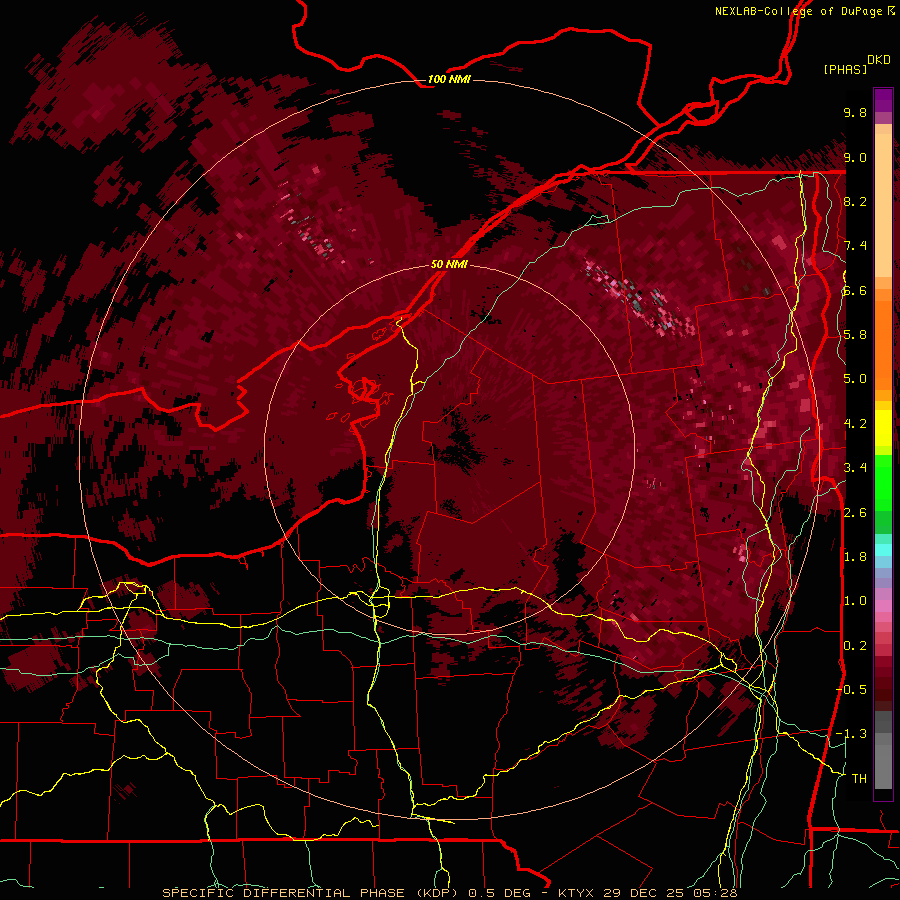This screenshot has width=900, height=900.
Task: Click the 4.2 value on the color scale
Action: pyautogui.click(x=855, y=424)
